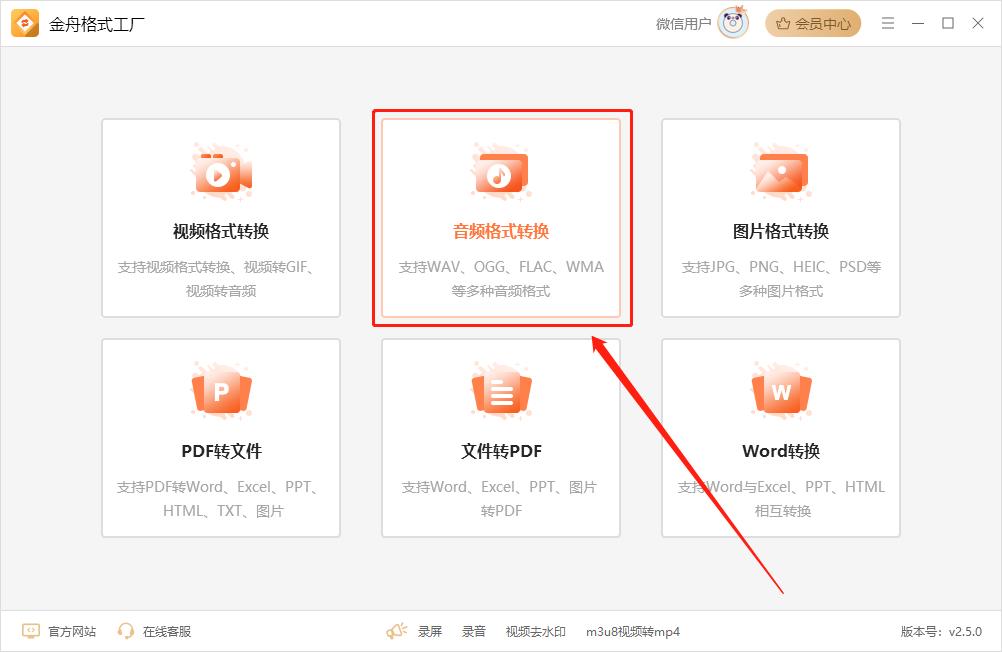Click the 金舟格式工厂 title text
The width and height of the screenshot is (1002, 652).
(97, 24)
